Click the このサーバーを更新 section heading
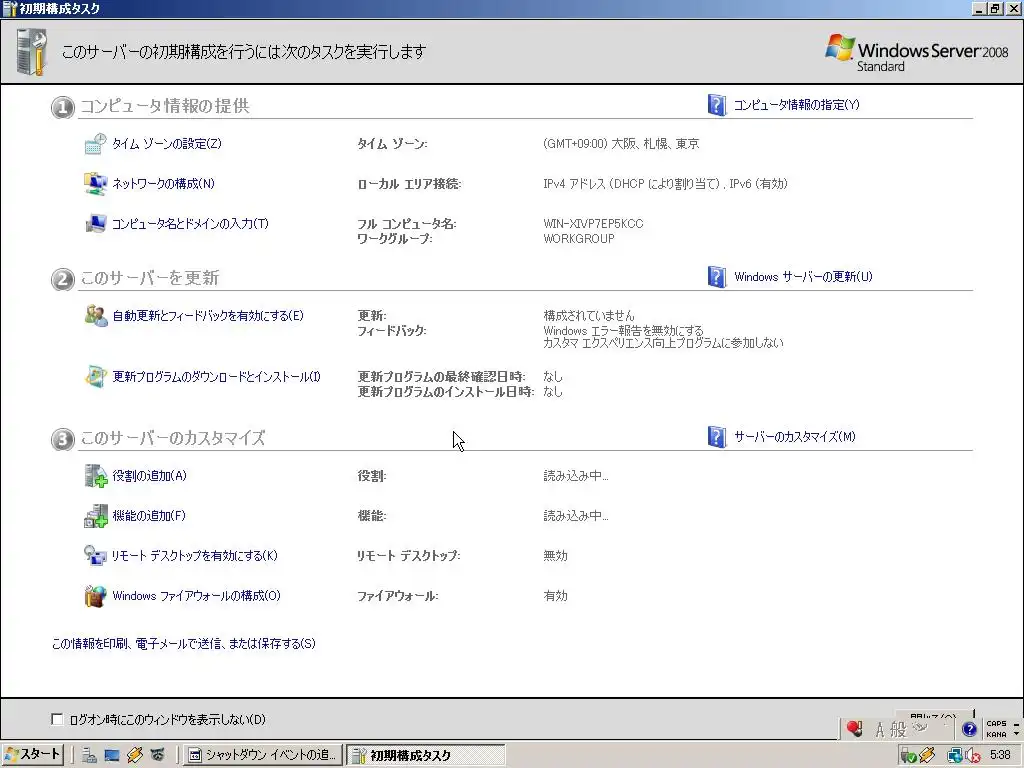The height and width of the screenshot is (768, 1024). 150,278
